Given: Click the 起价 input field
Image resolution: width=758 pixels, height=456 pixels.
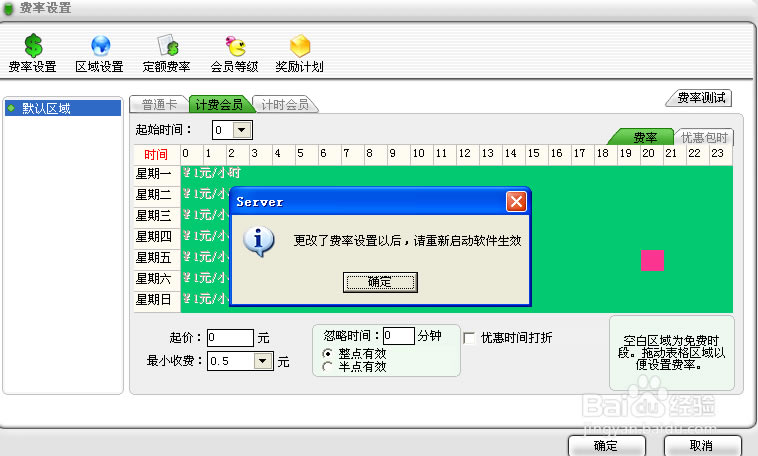Looking at the screenshot, I should coord(230,338).
